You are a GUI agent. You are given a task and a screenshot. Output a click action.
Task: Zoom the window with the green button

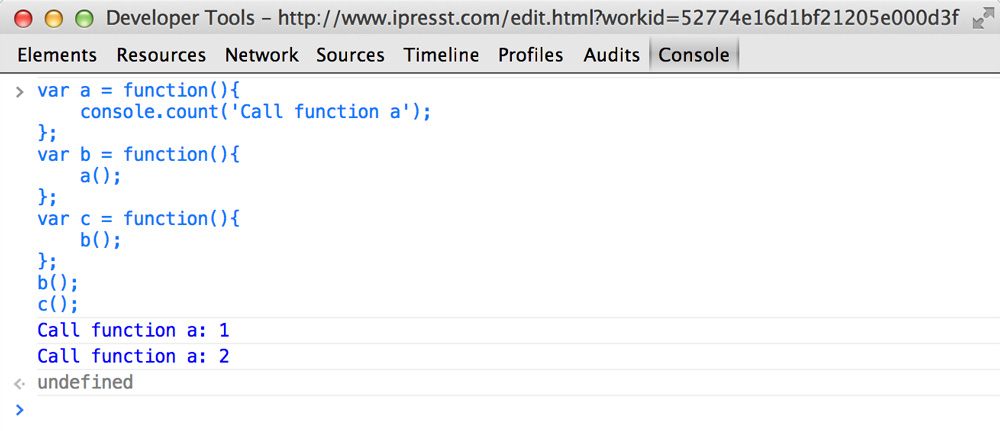coord(83,18)
